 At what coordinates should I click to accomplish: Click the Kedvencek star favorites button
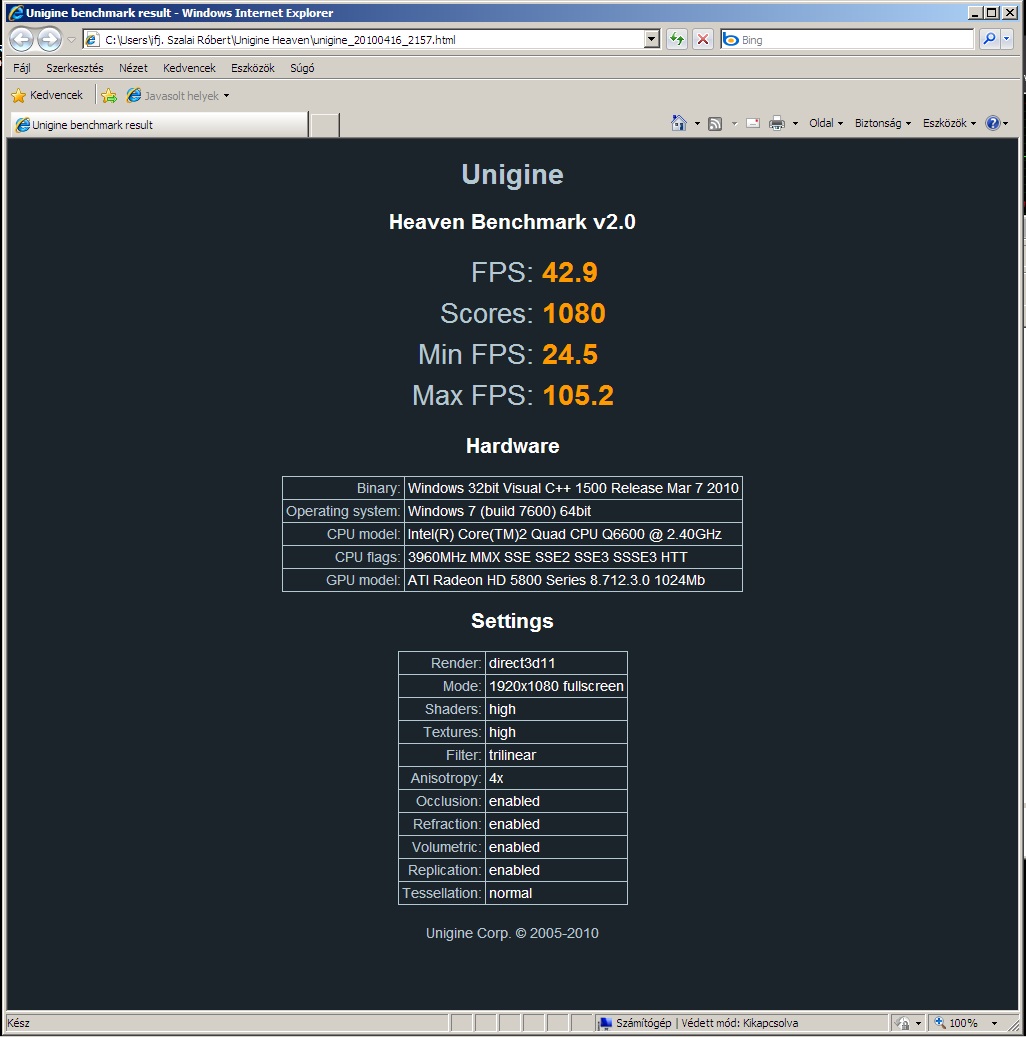[47, 95]
